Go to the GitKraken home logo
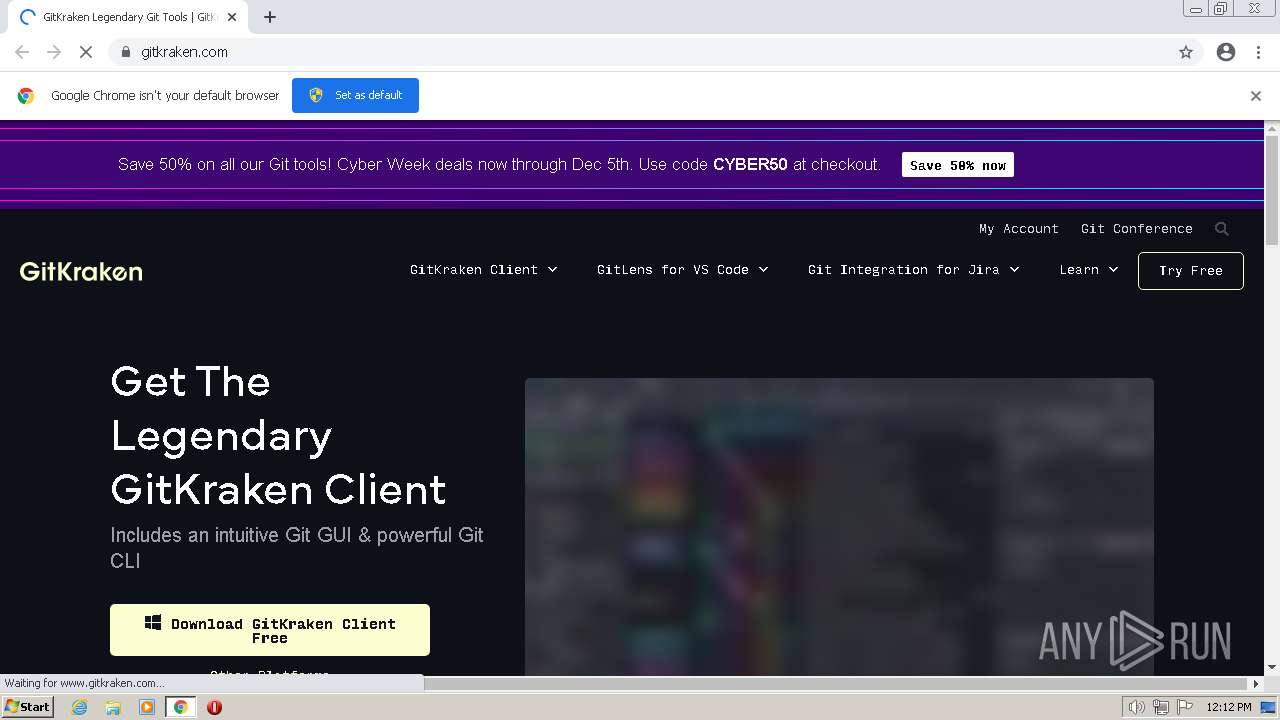 [x=81, y=271]
